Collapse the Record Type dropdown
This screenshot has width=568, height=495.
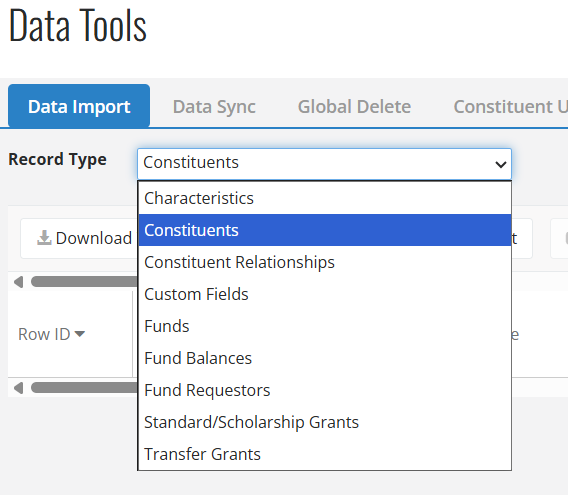(324, 163)
